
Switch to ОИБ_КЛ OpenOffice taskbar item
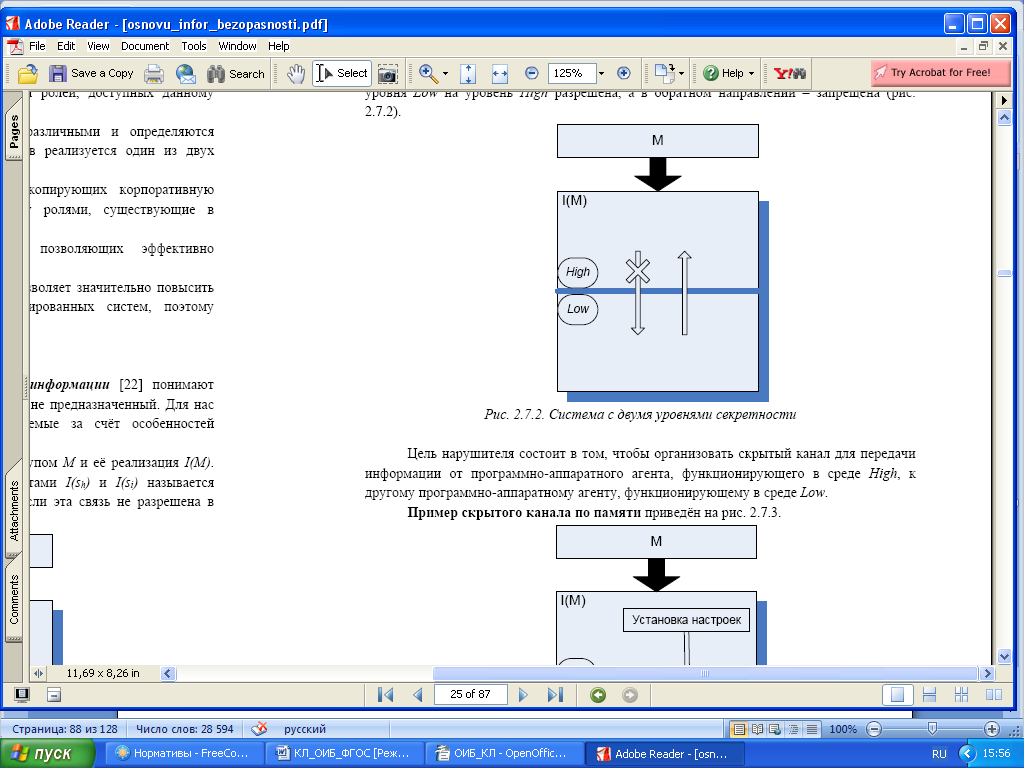(503, 753)
